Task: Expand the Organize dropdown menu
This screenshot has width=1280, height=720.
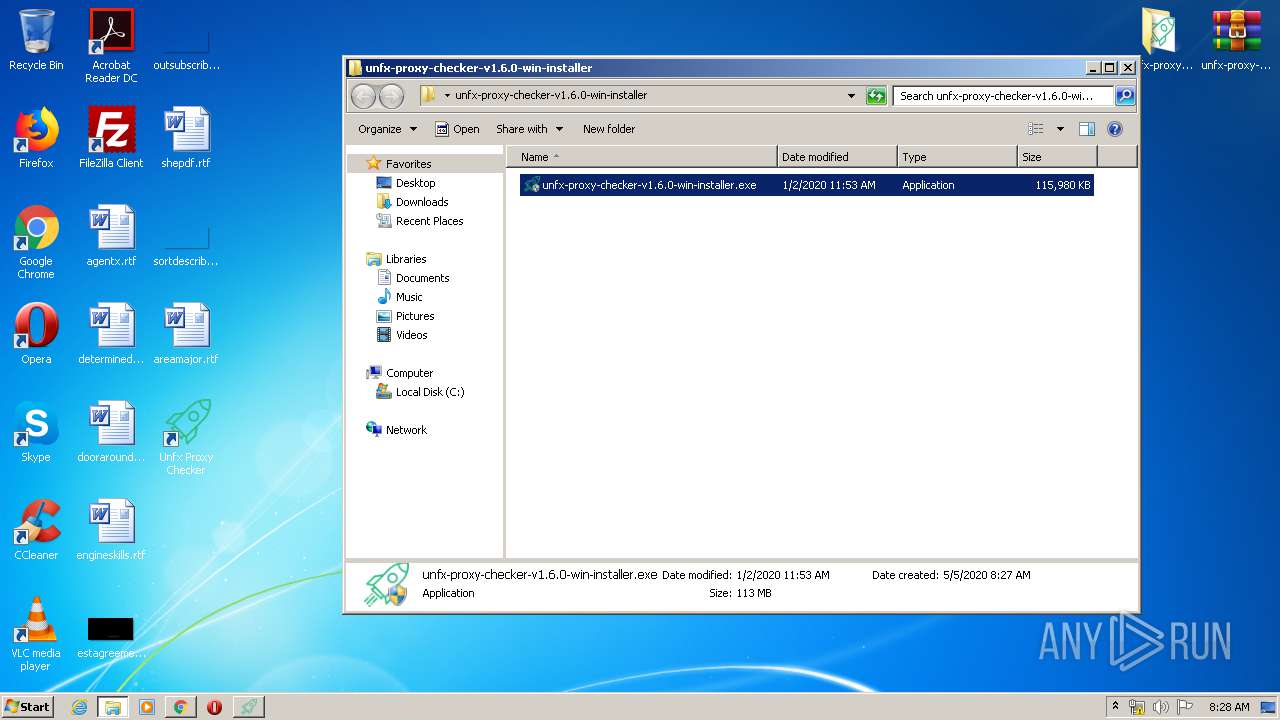Action: 386,129
